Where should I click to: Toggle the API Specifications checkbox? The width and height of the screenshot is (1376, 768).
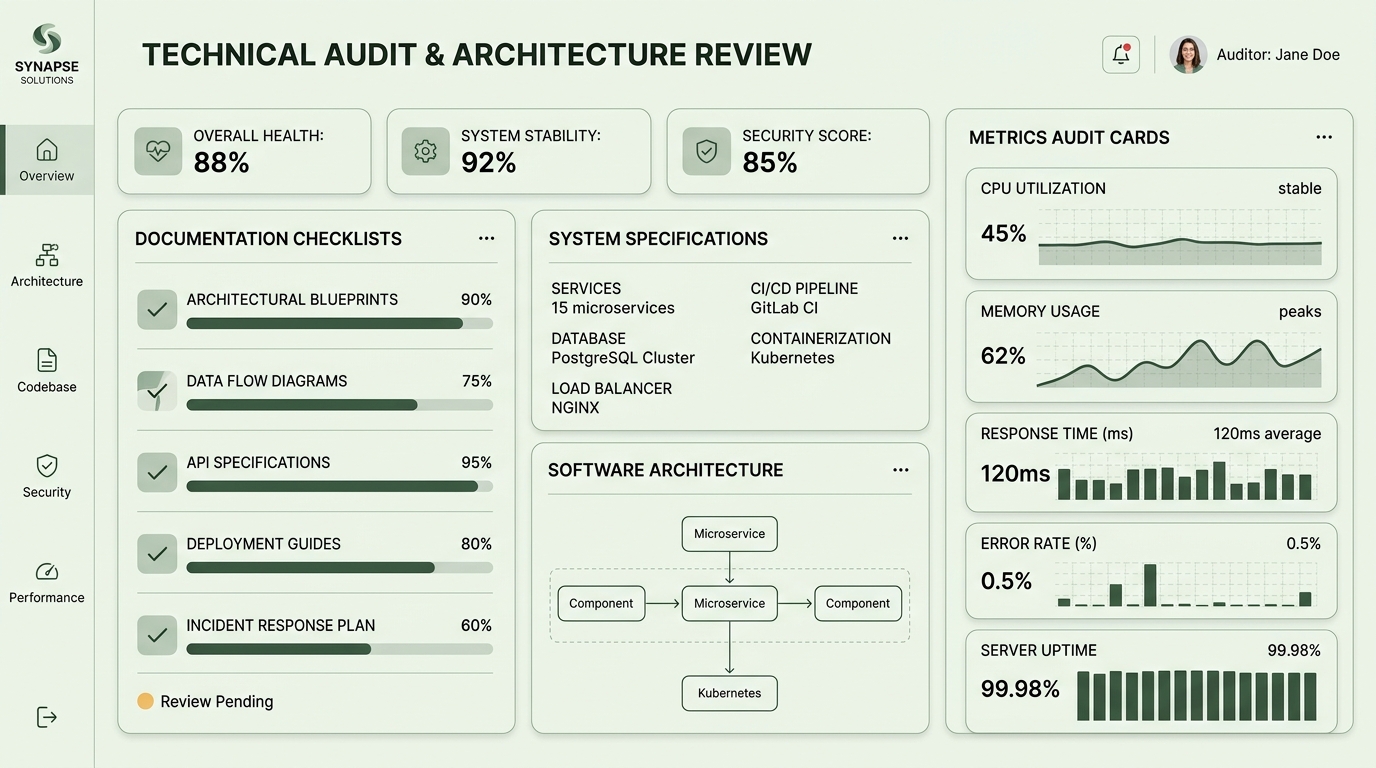pos(157,473)
